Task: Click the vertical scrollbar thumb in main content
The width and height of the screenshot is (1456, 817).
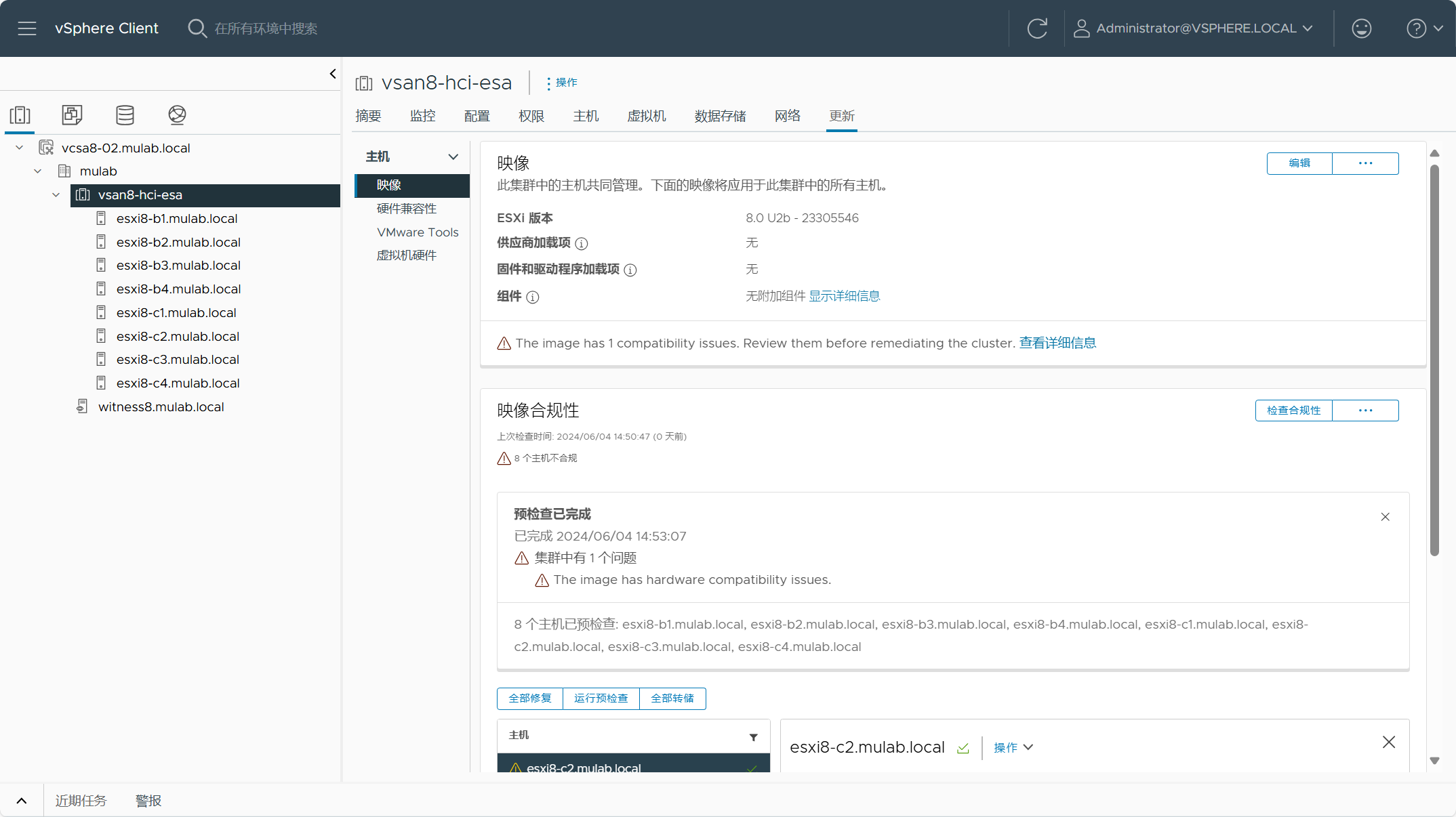Action: (x=1434, y=359)
